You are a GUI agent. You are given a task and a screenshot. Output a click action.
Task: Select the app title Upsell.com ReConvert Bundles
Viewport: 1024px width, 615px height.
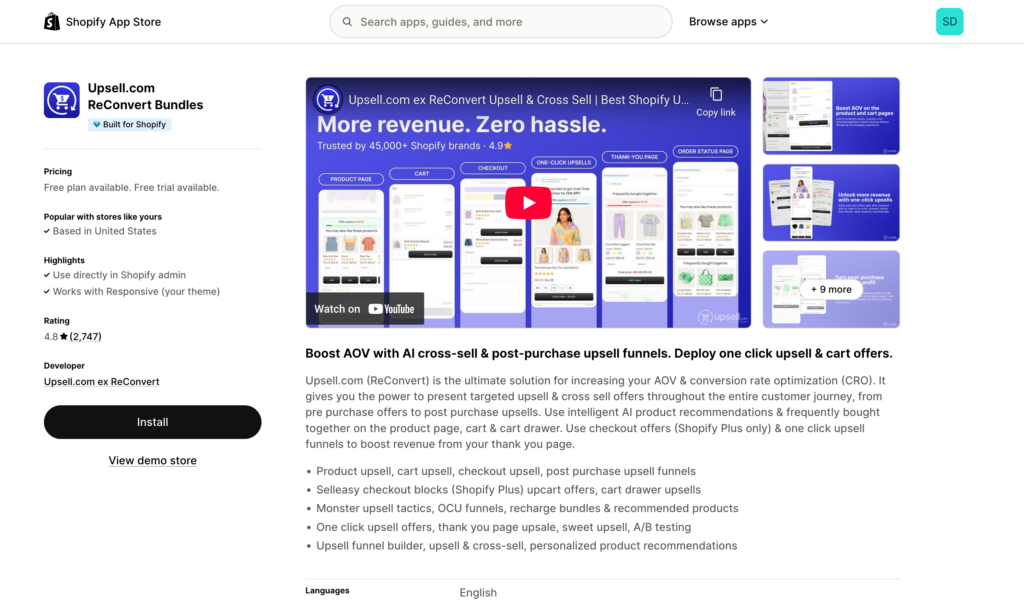[x=145, y=97]
